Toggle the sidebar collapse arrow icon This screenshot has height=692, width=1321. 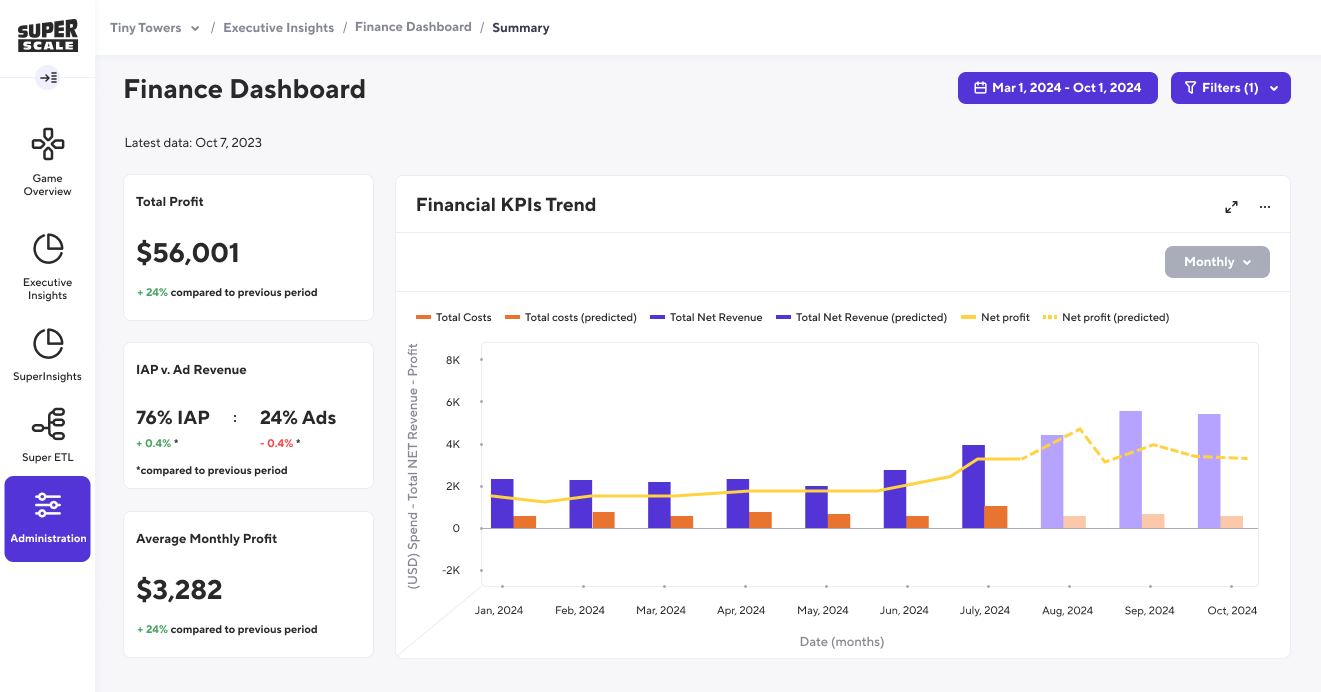(x=48, y=77)
